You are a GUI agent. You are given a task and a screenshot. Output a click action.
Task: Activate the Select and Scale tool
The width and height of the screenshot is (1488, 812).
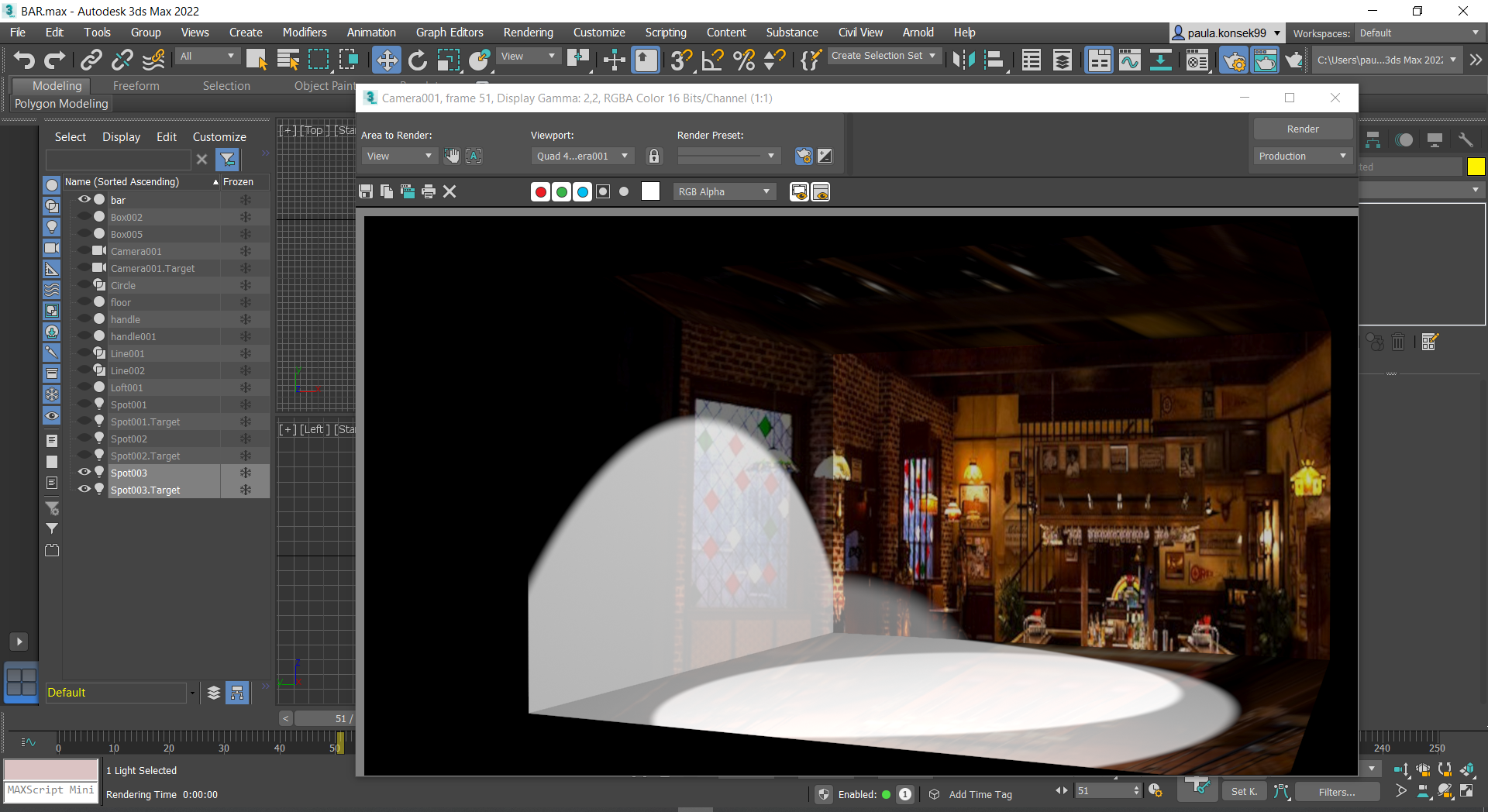[x=448, y=60]
